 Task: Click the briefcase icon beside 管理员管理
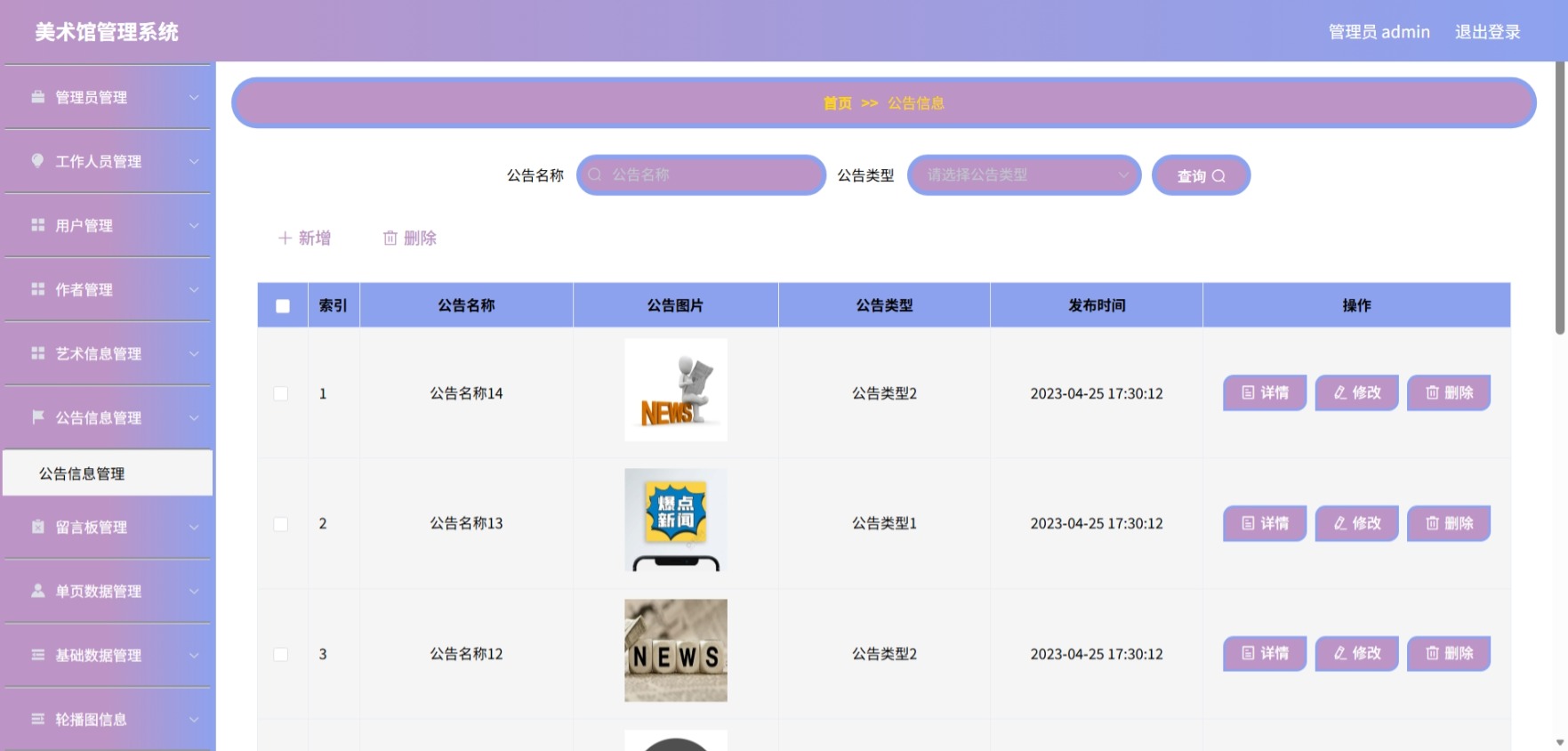pyautogui.click(x=38, y=97)
